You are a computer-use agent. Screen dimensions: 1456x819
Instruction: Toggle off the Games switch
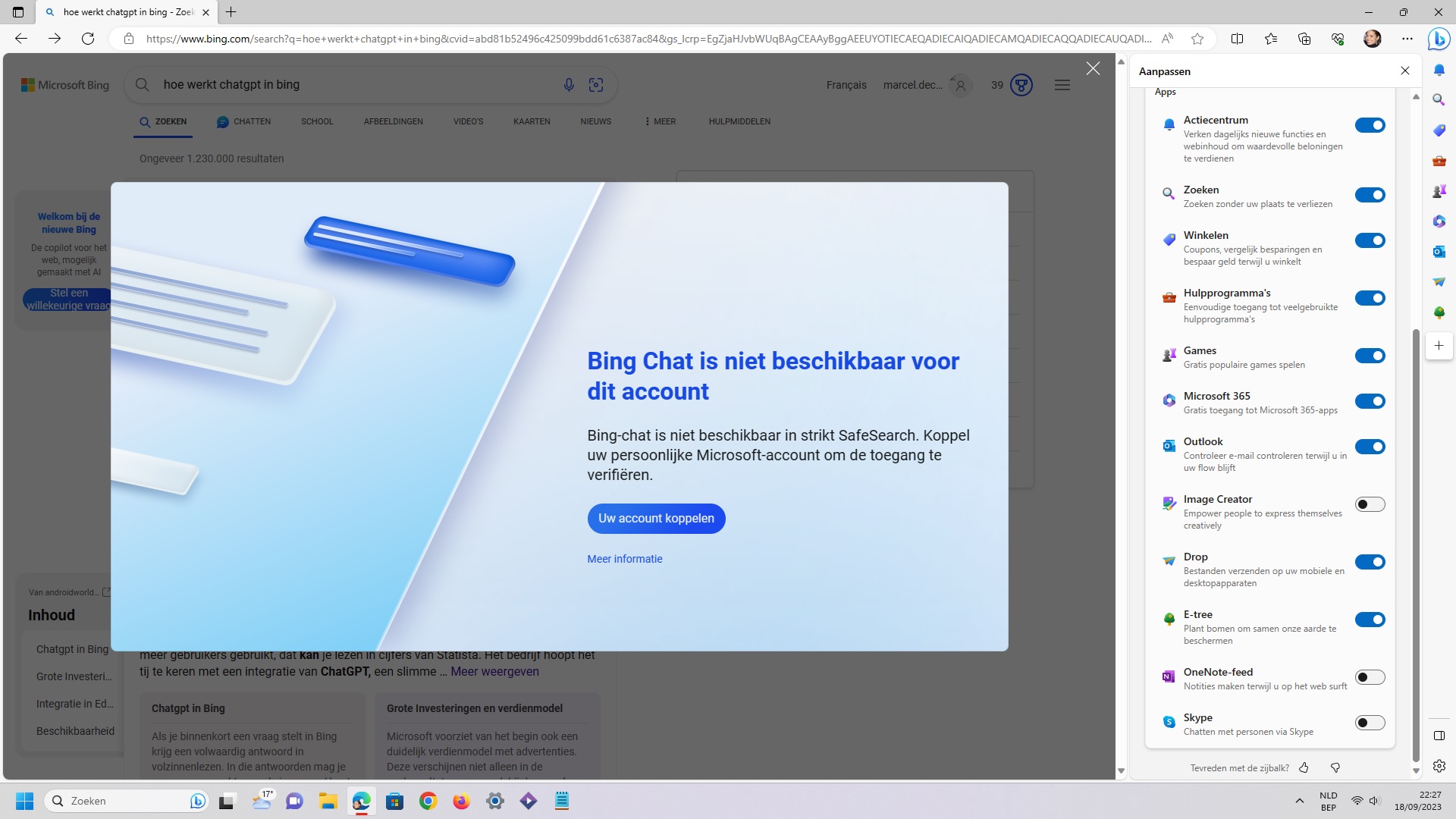point(1370,356)
